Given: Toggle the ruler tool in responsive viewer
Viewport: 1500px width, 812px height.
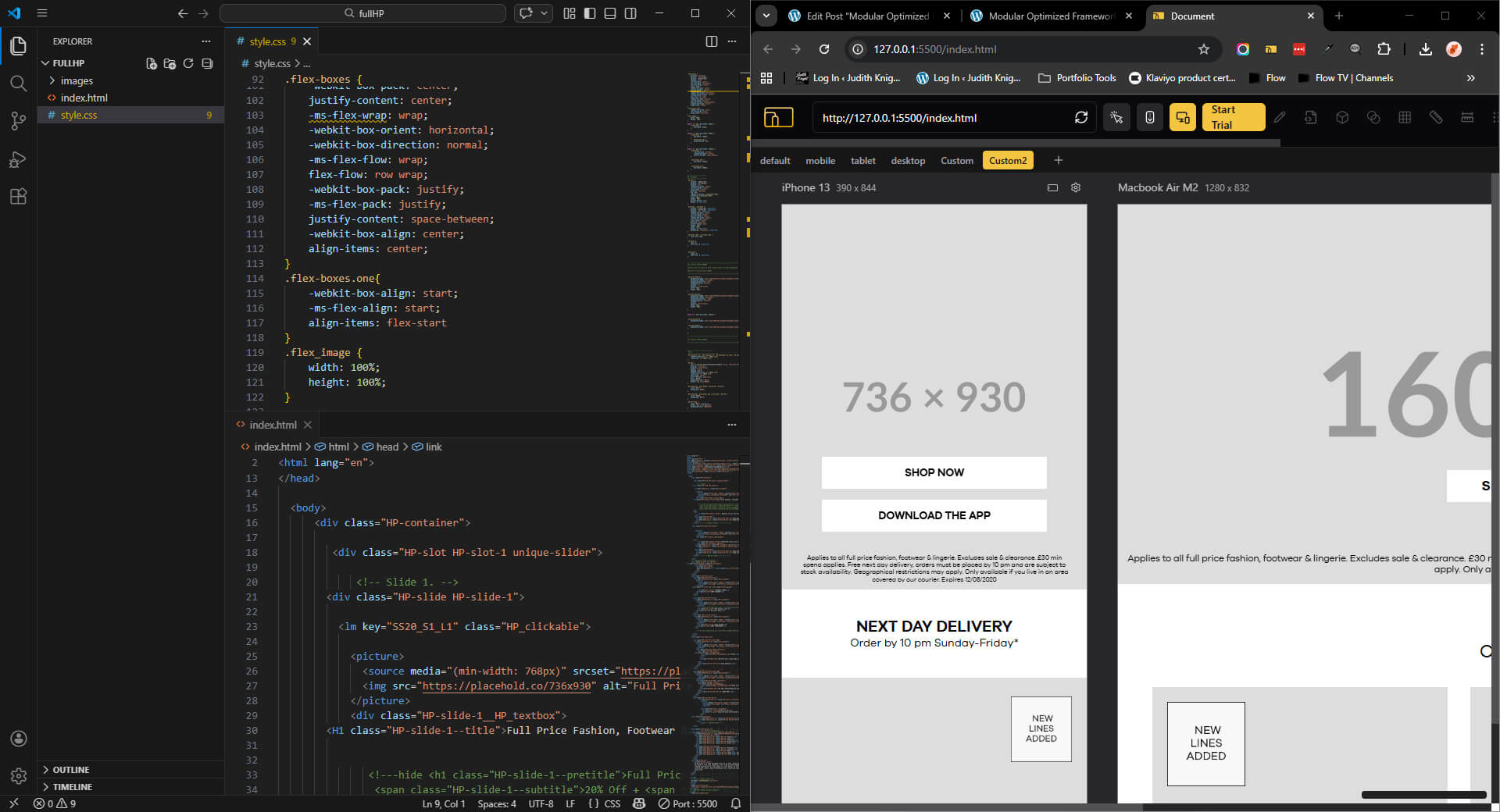Looking at the screenshot, I should [x=1436, y=117].
